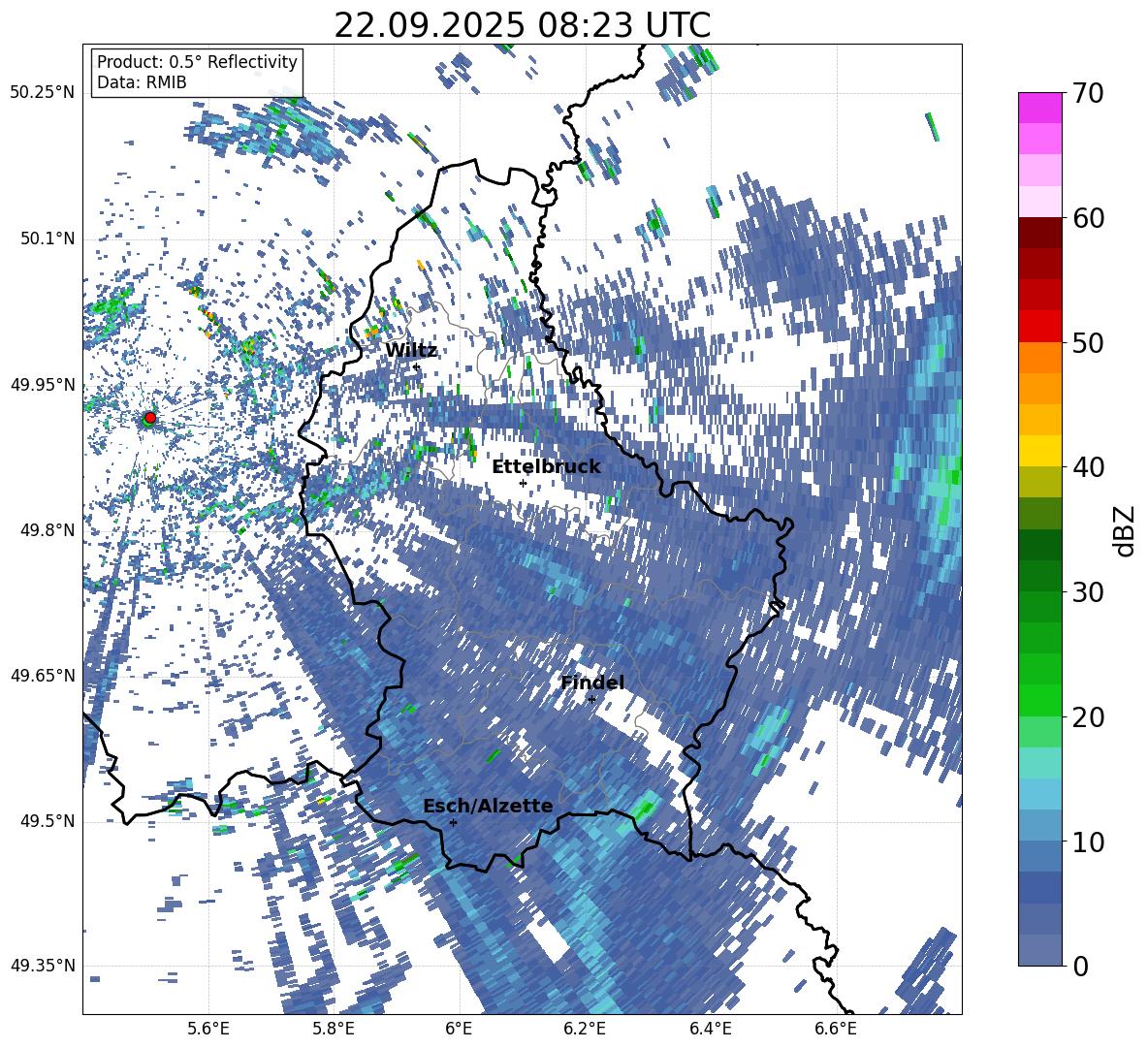This screenshot has width=1148, height=1048.
Task: Click the cross marker below Esch/Alzette
Action: 453,822
